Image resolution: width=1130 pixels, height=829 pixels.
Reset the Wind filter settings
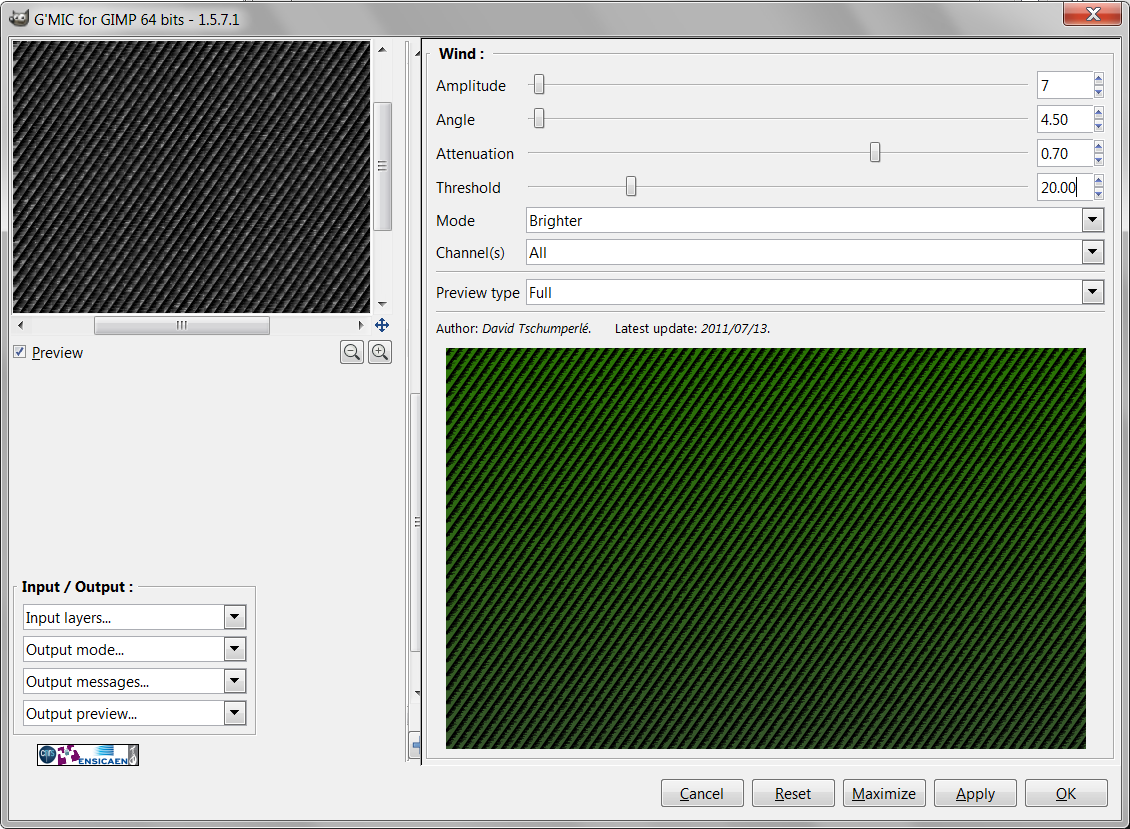tap(792, 793)
